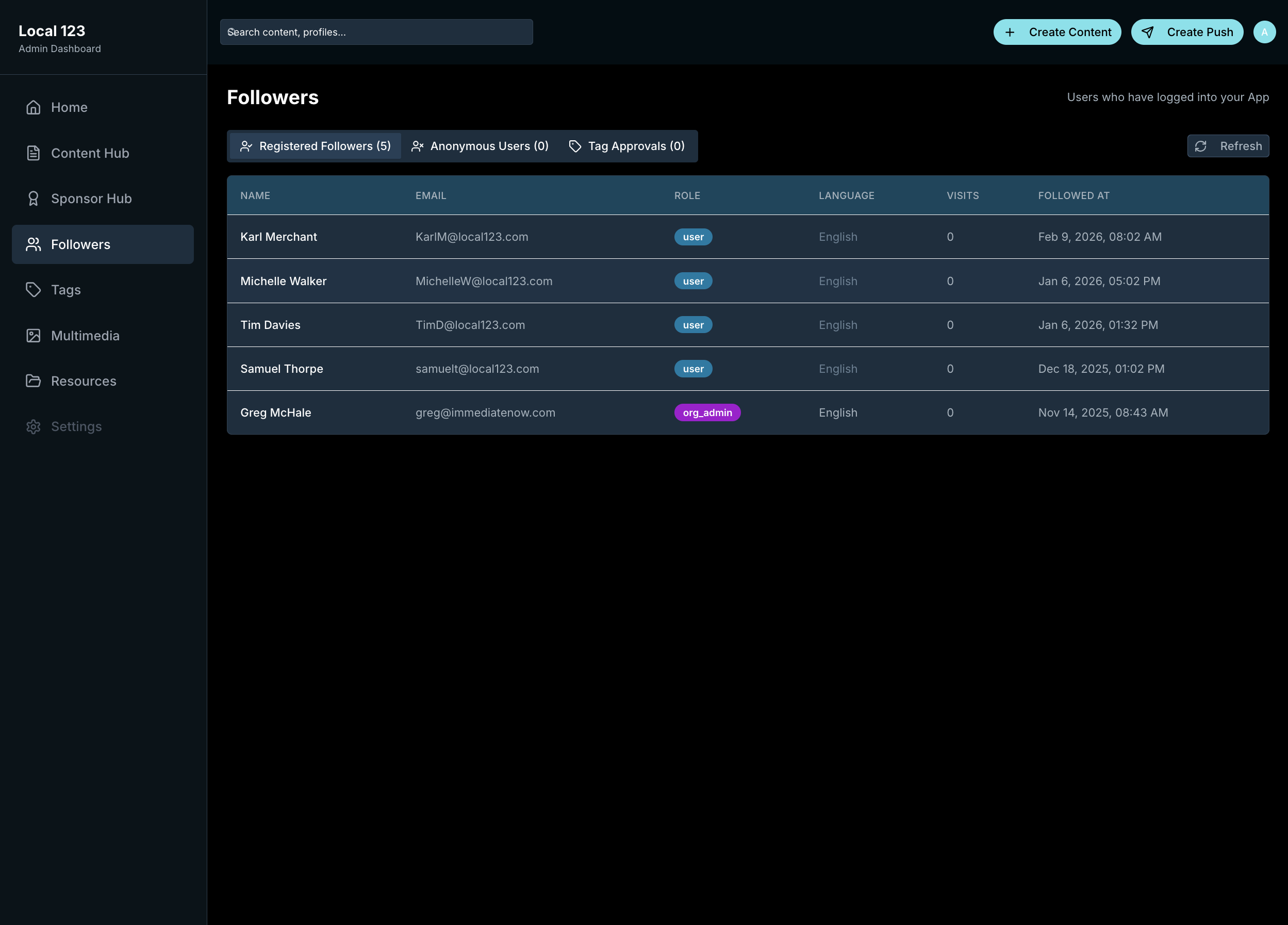1288x925 pixels.
Task: Click the Create Push button
Action: 1187,32
